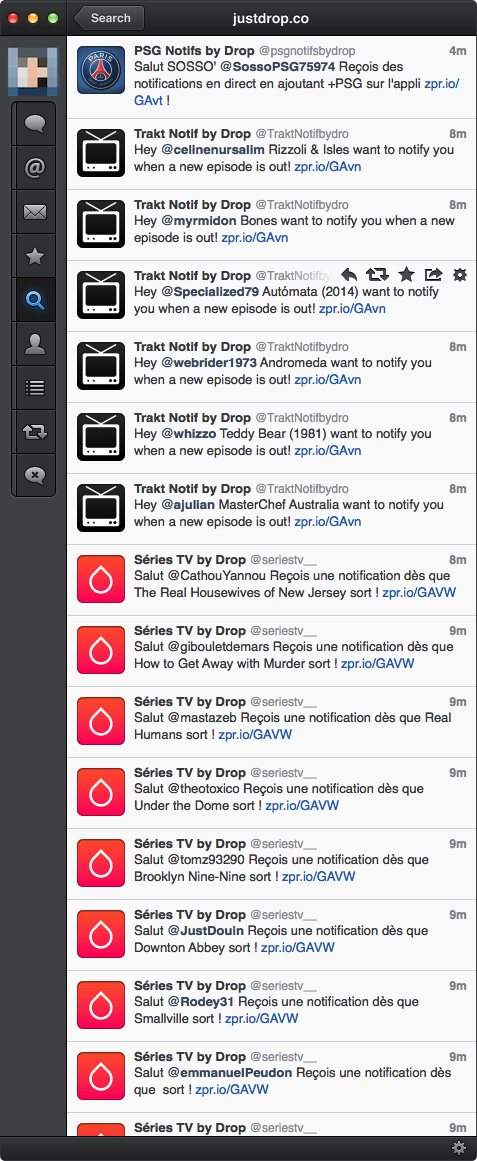Viewport: 477px width, 1161px height.
Task: Go back with the Search button
Action: 108,18
